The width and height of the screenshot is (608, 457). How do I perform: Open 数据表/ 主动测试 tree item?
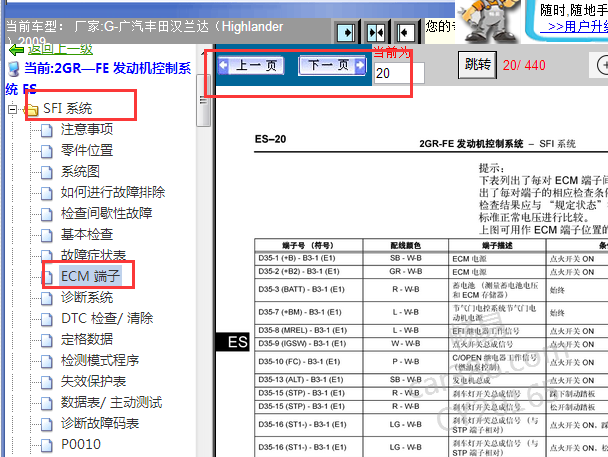click(x=111, y=402)
